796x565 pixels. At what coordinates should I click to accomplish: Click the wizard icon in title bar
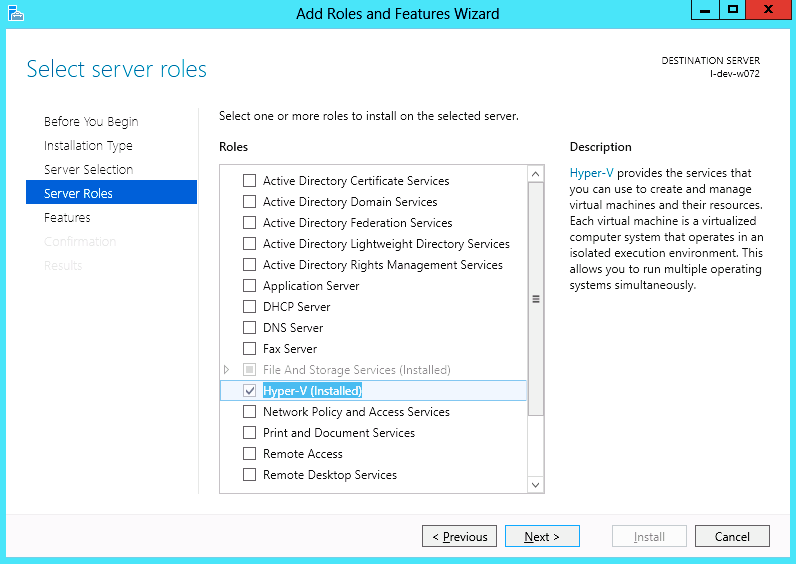(x=13, y=13)
